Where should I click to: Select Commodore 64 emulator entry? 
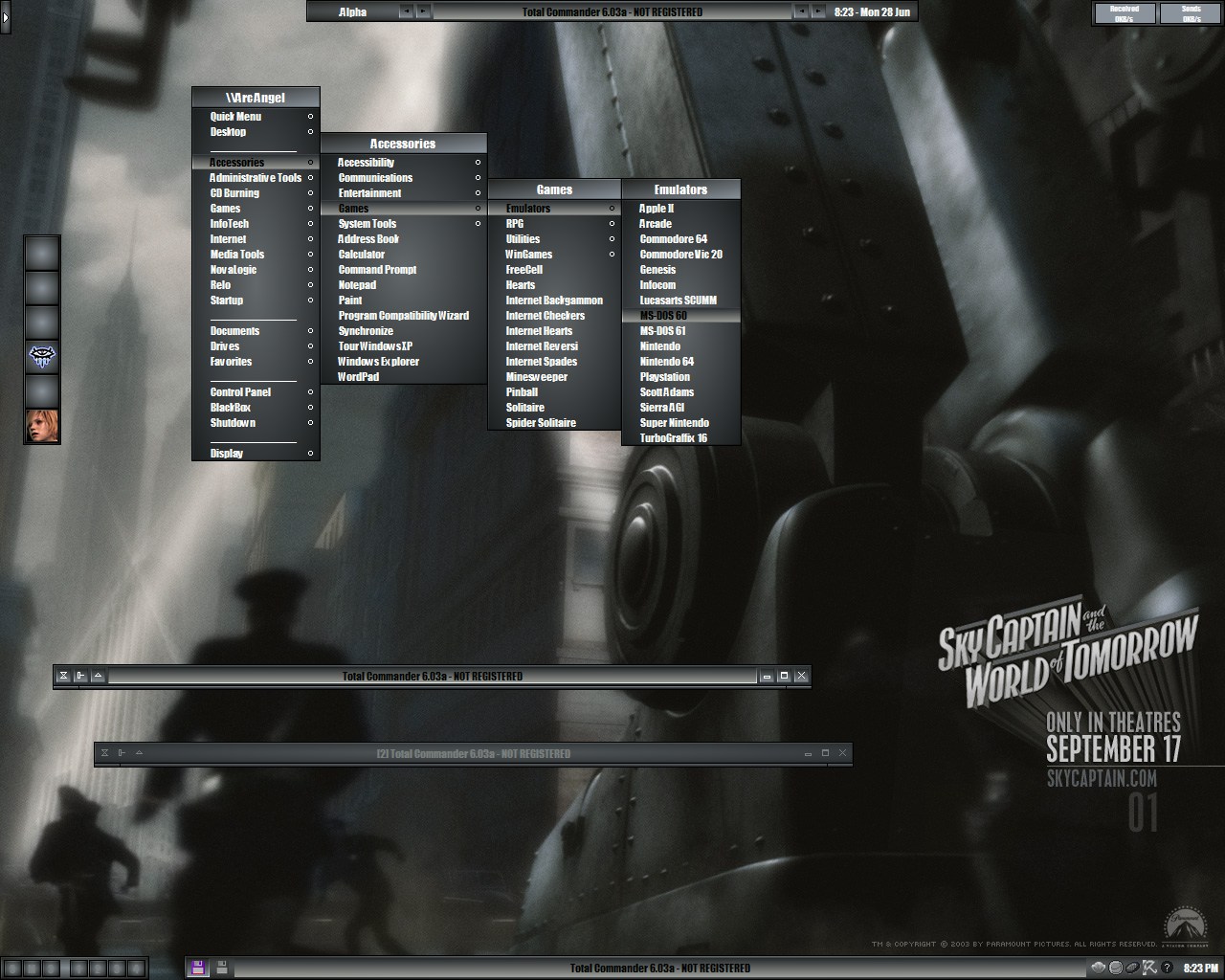coord(680,239)
